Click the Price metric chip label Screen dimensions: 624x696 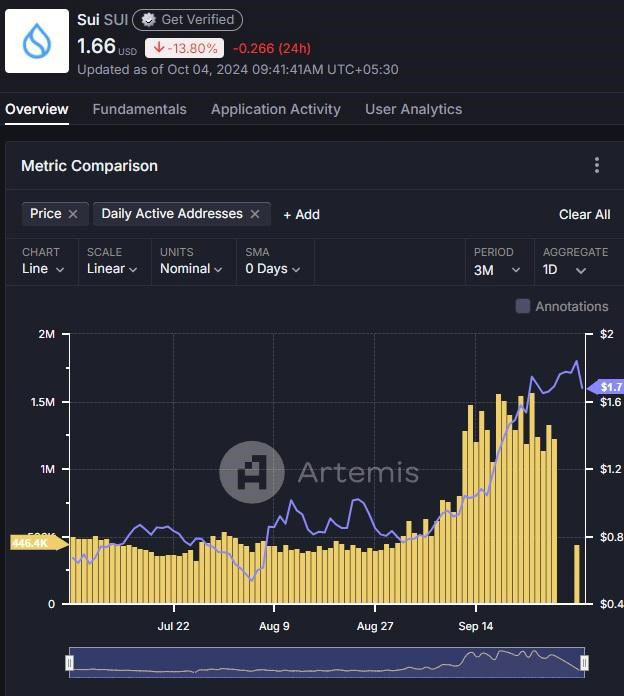(46, 214)
